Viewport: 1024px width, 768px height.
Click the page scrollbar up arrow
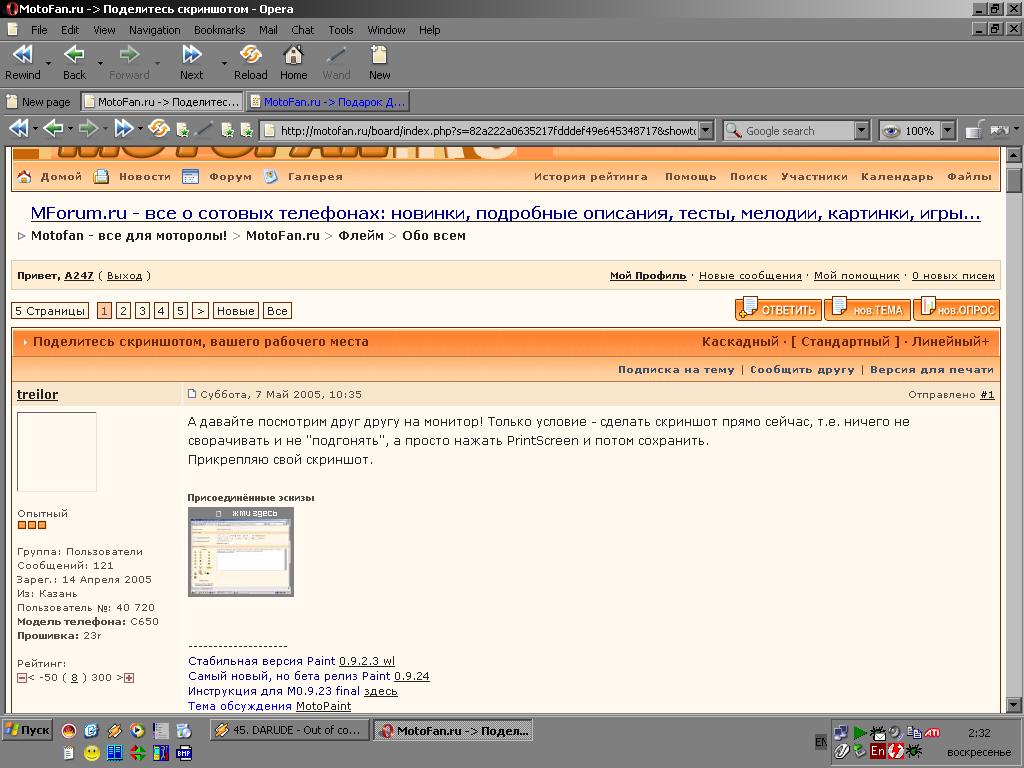[1014, 155]
